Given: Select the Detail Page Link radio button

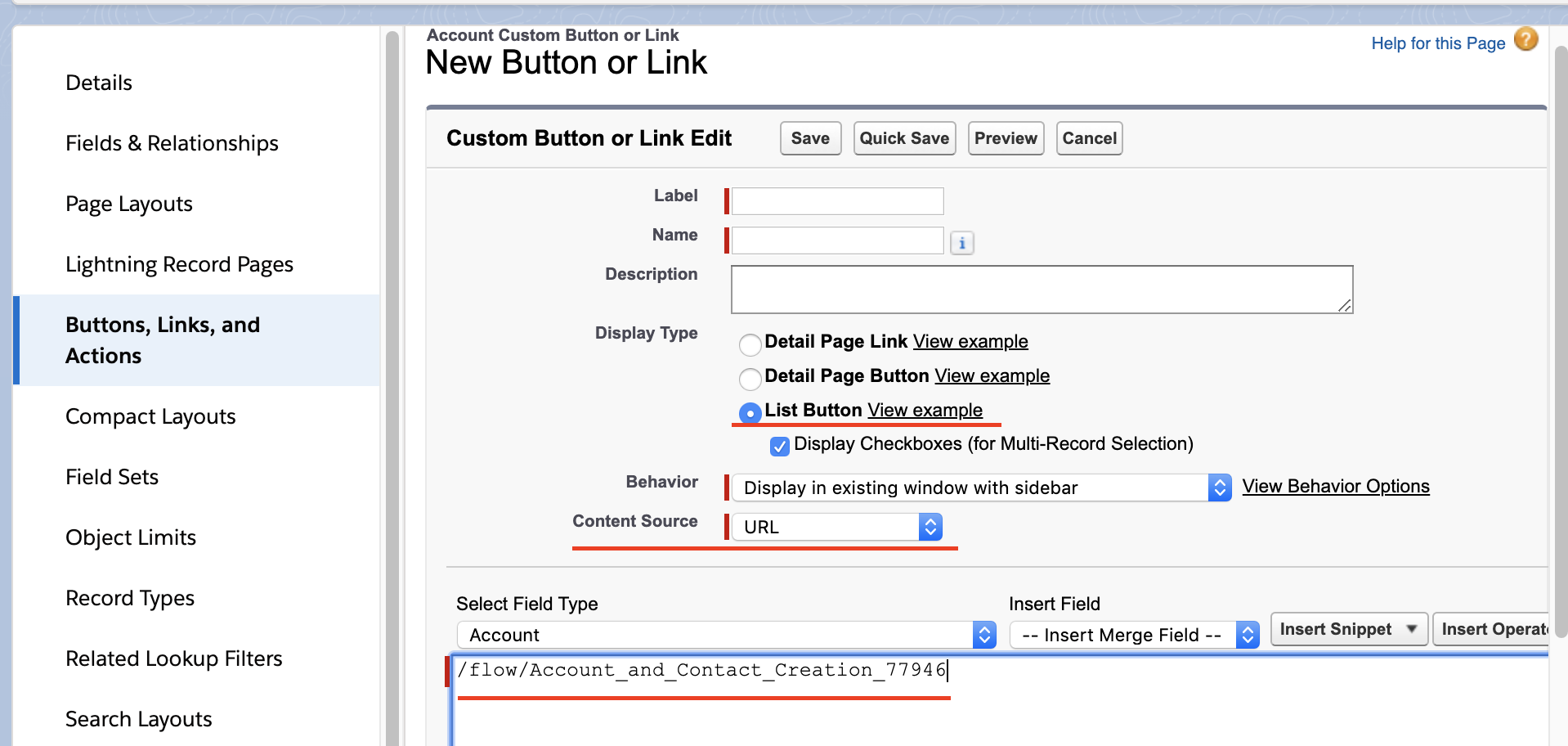Looking at the screenshot, I should click(x=750, y=344).
